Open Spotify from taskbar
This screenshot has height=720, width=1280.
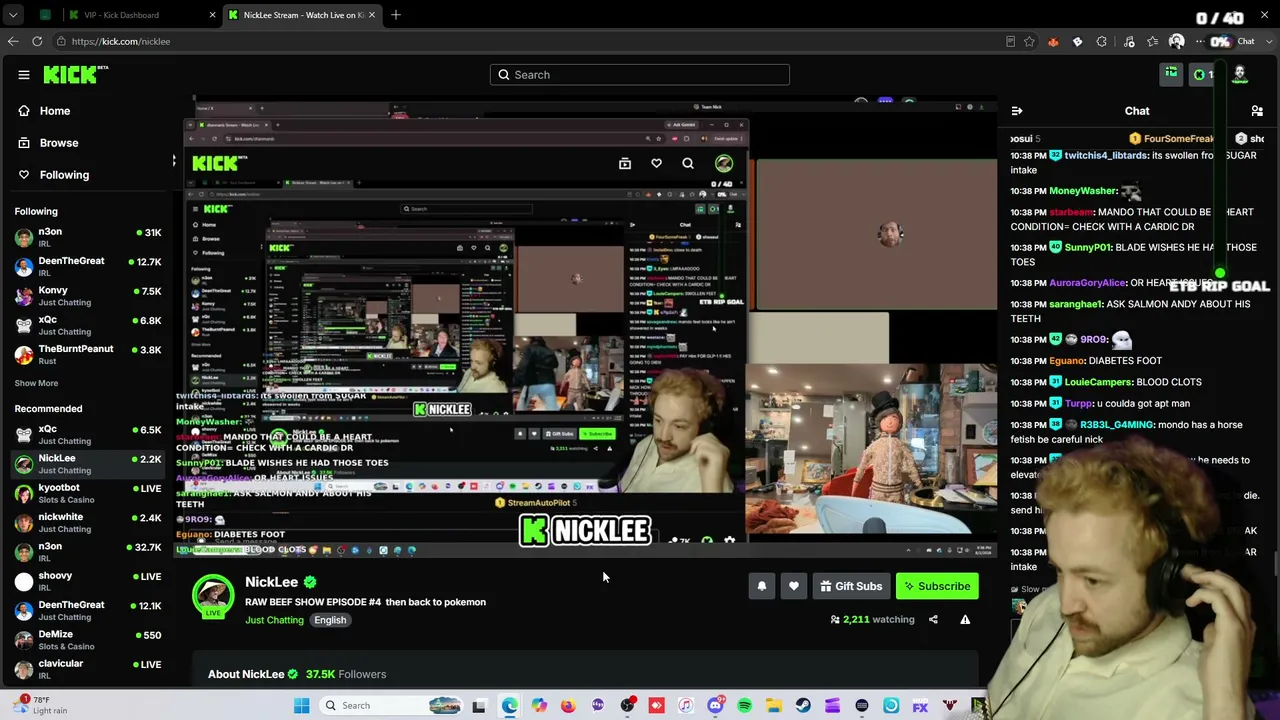click(x=745, y=706)
